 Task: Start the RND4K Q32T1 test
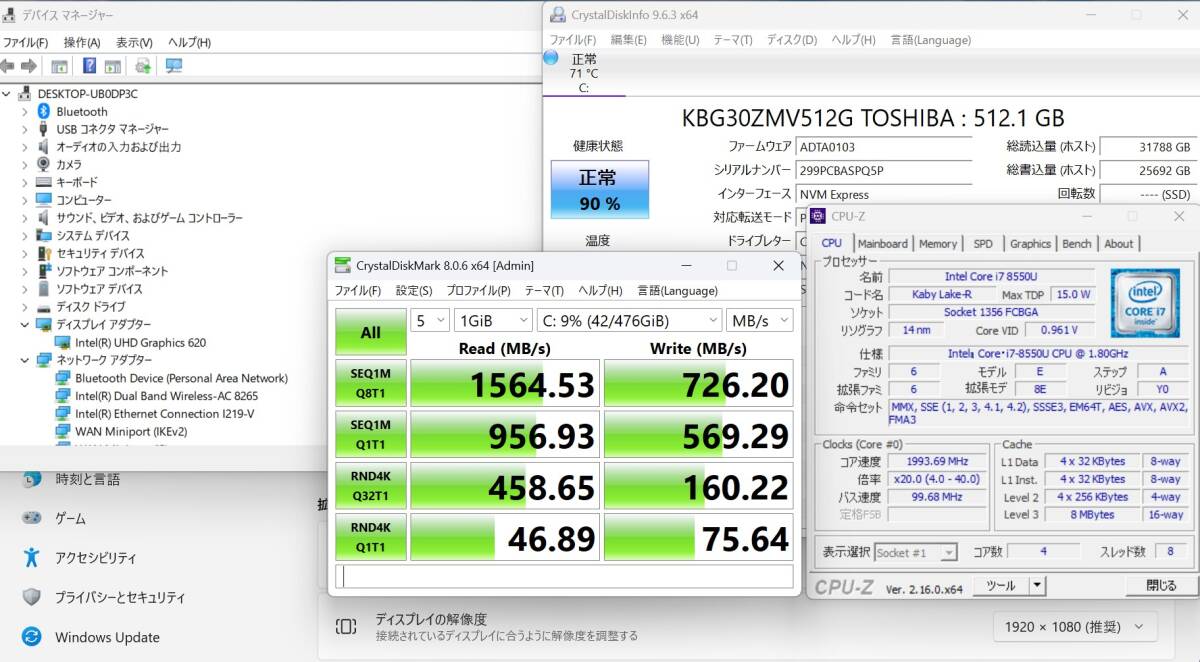coord(370,485)
